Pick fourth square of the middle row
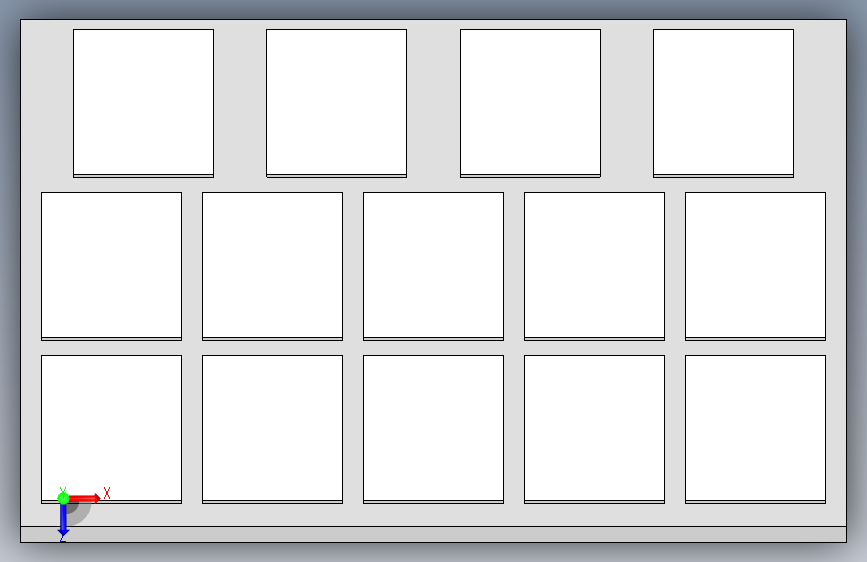This screenshot has width=867, height=562. click(594, 266)
